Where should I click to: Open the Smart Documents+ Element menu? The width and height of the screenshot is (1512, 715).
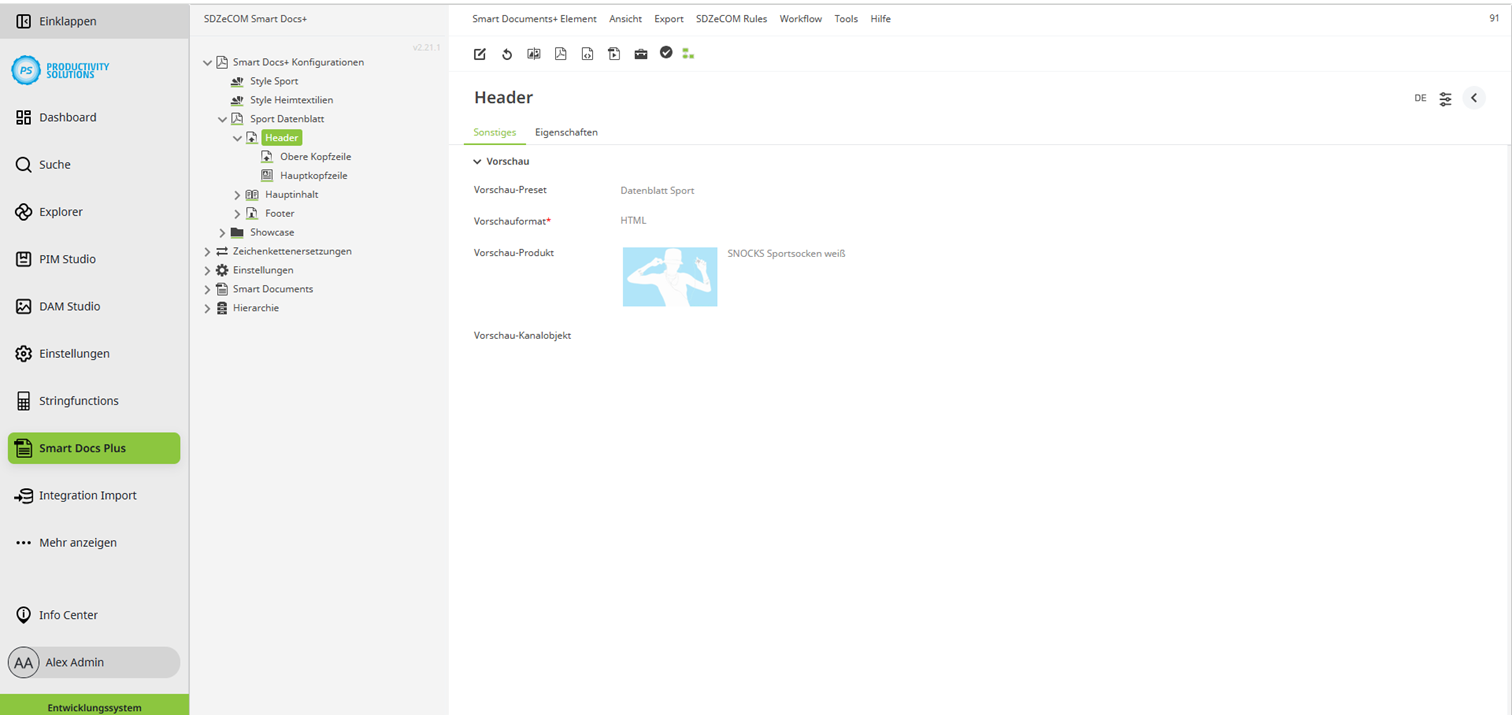(534, 19)
